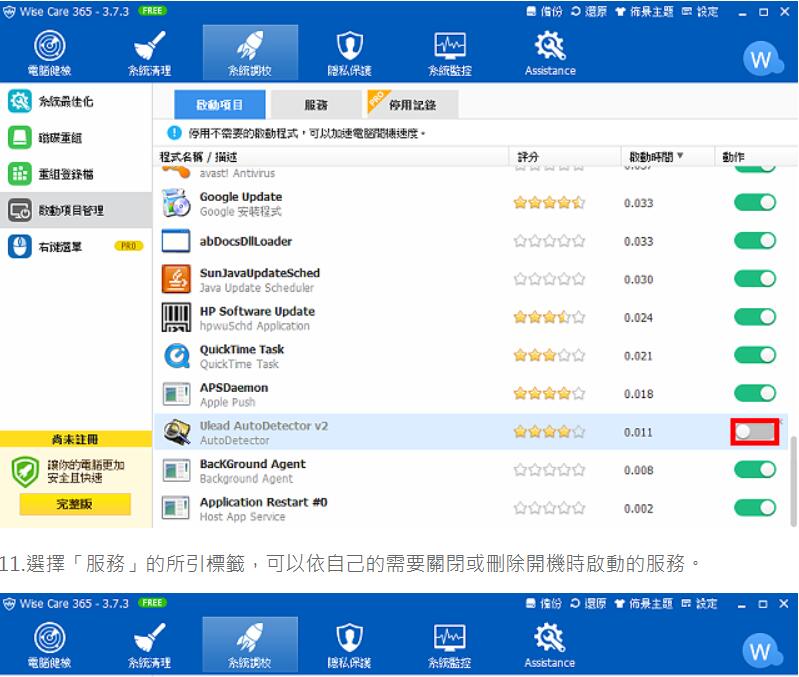The image size is (799, 677).
Task: Disable QuickTime Task startup toggle
Action: (755, 355)
